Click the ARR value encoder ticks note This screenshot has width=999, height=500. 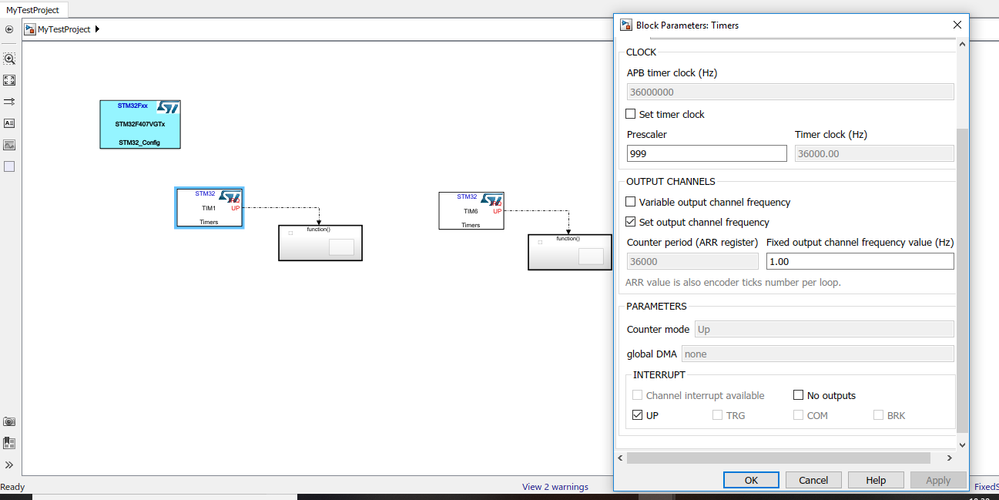[733, 282]
